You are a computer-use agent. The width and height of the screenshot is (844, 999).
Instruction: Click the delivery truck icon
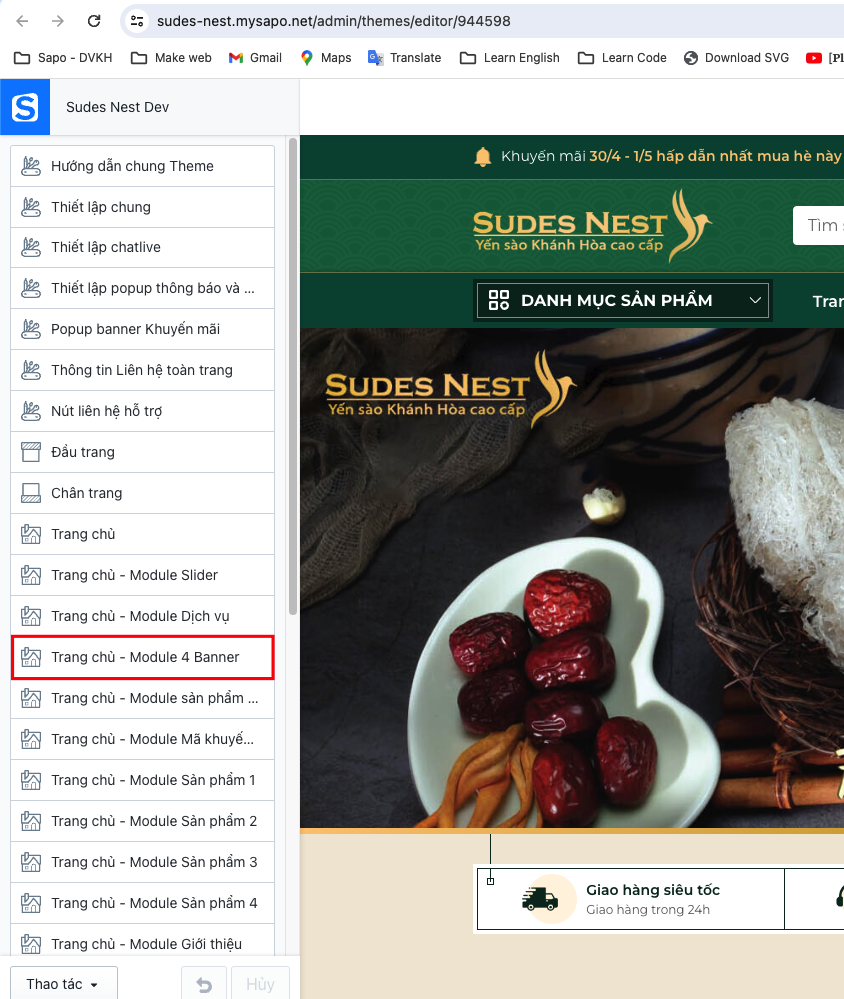click(540, 899)
